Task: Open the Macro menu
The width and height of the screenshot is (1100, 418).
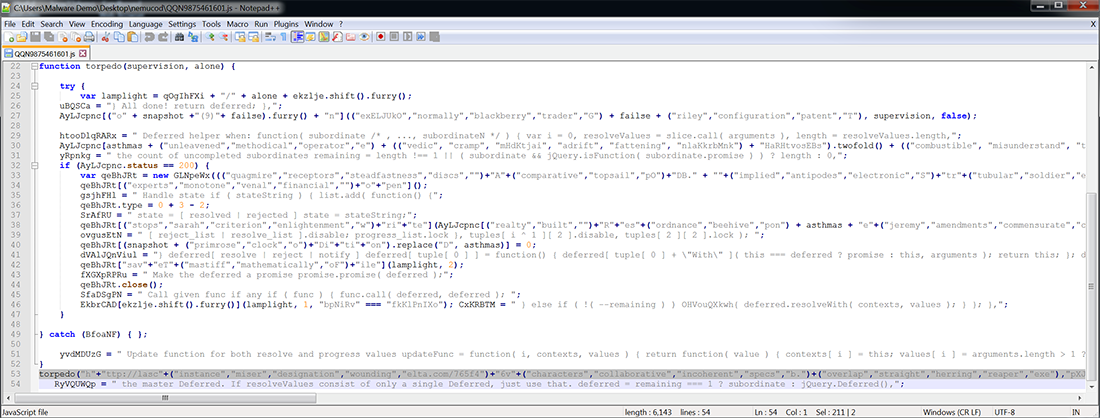Action: [x=238, y=24]
